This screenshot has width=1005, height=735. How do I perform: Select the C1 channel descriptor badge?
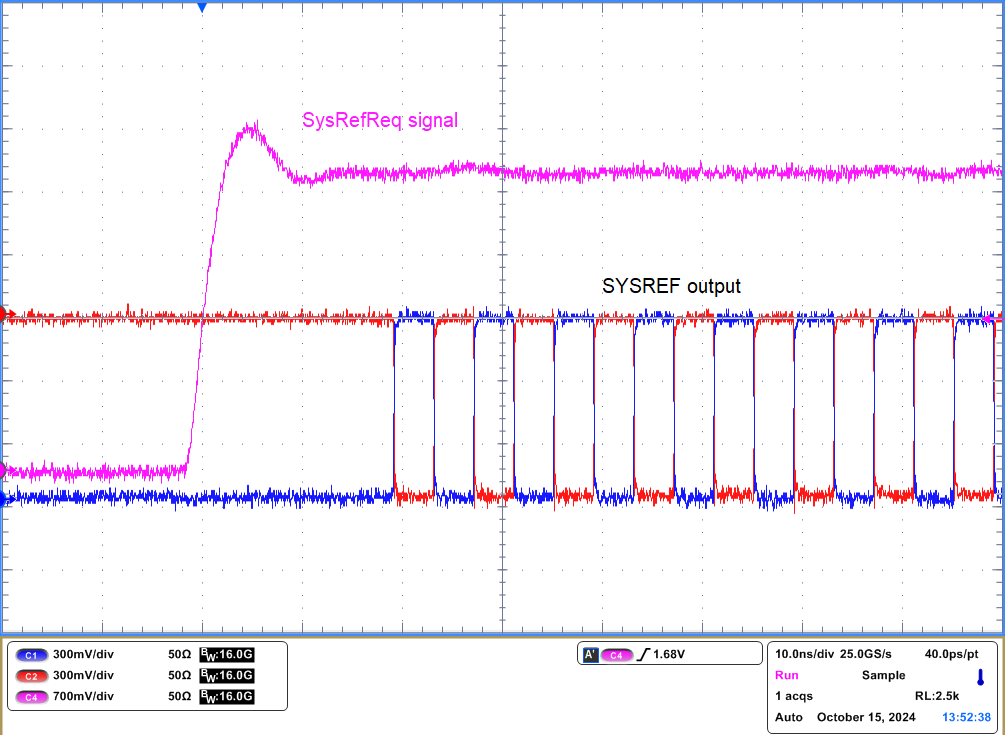click(x=30, y=654)
